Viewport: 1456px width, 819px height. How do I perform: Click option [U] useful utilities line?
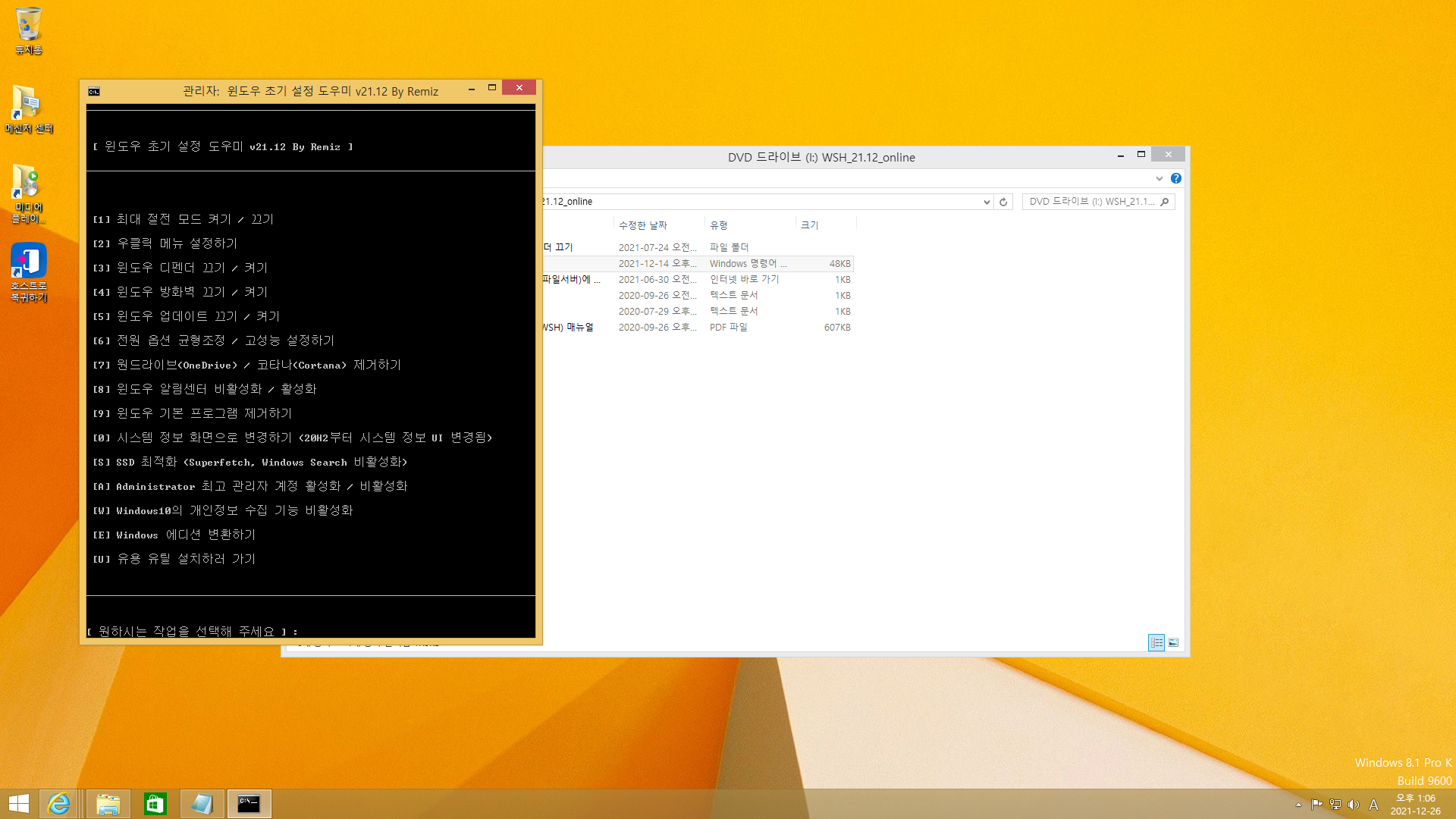[174, 559]
